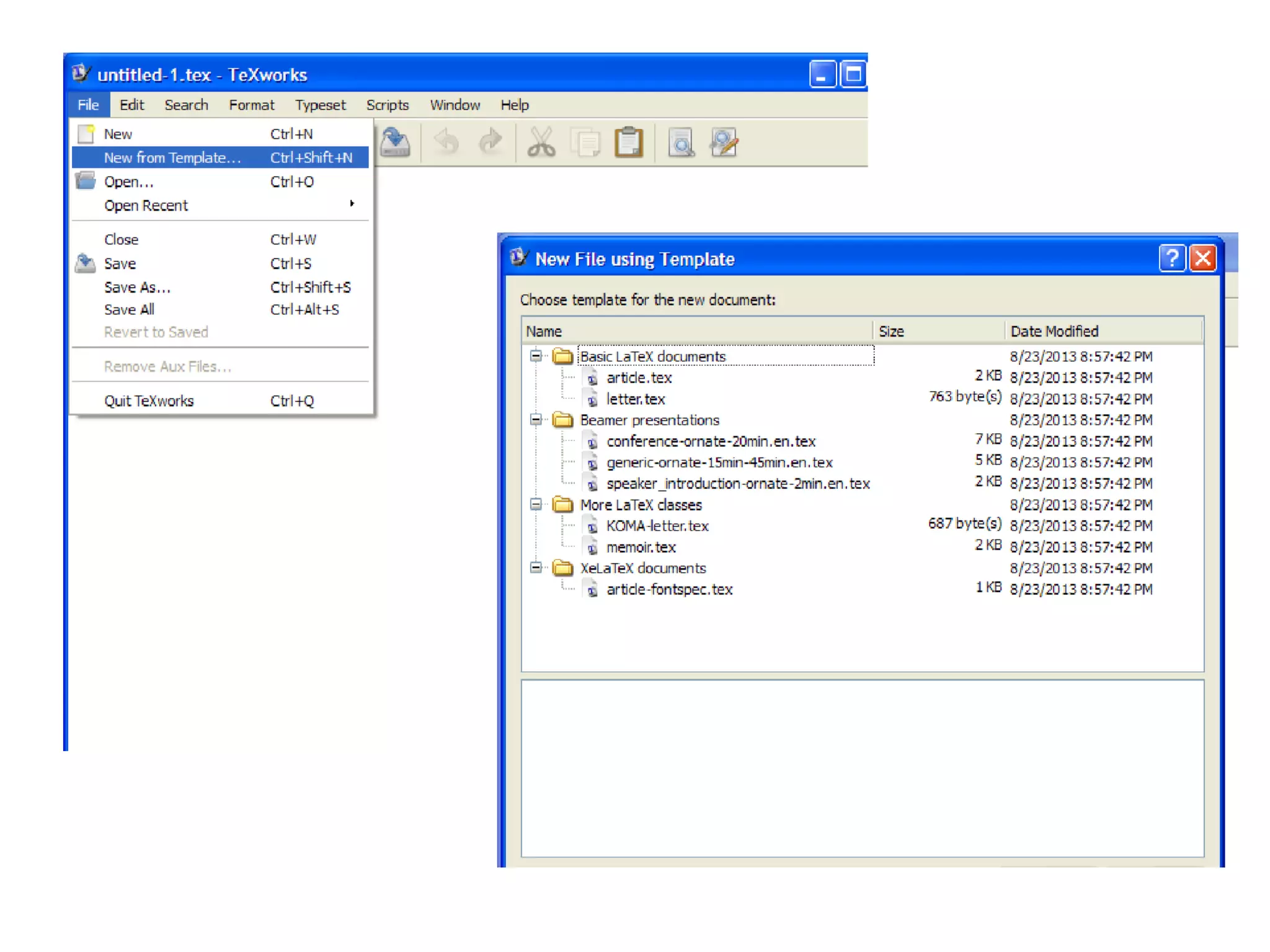Image resolution: width=1270 pixels, height=952 pixels.
Task: Click the Size column header
Action: (891, 331)
